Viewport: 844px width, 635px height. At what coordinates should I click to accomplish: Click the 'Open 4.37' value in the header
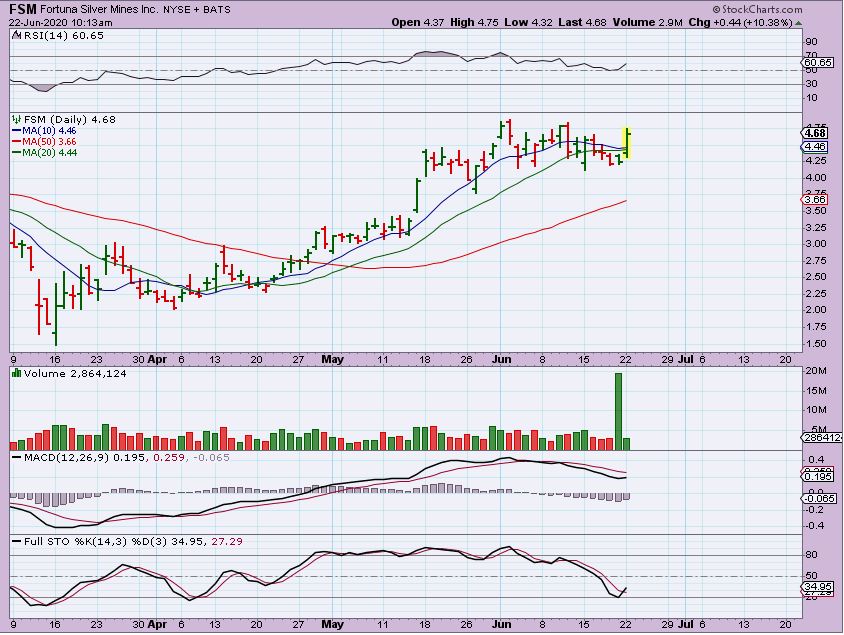point(418,23)
